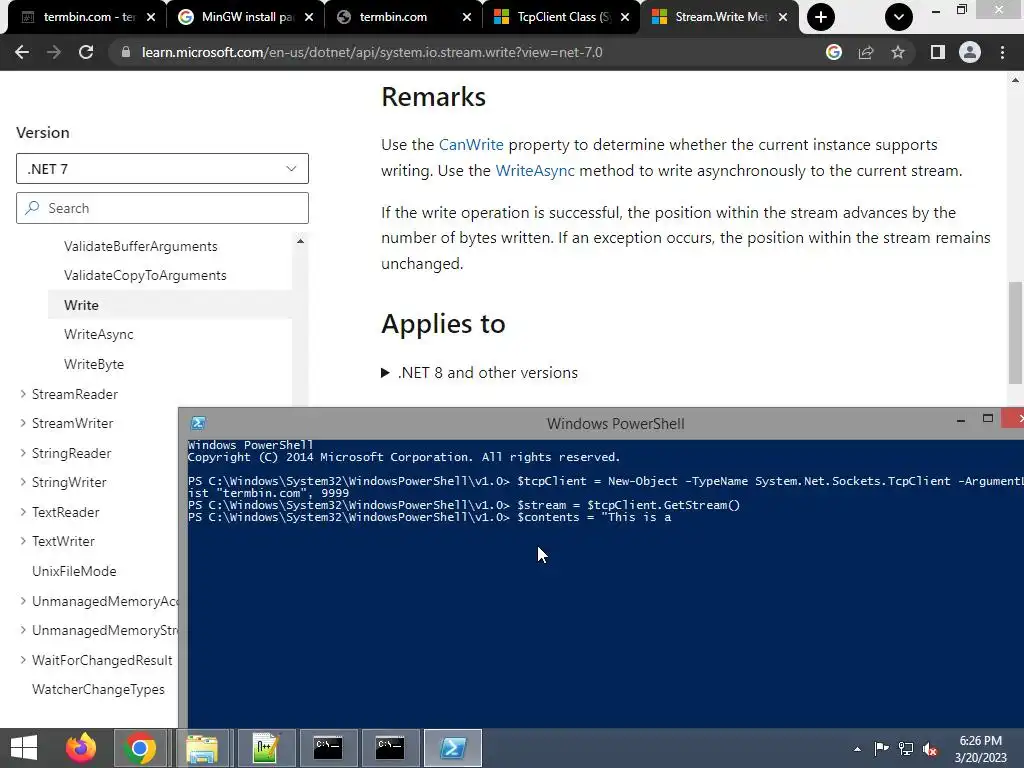Go back with the browser back arrow
Screen dimensions: 1024x768
[x=22, y=52]
